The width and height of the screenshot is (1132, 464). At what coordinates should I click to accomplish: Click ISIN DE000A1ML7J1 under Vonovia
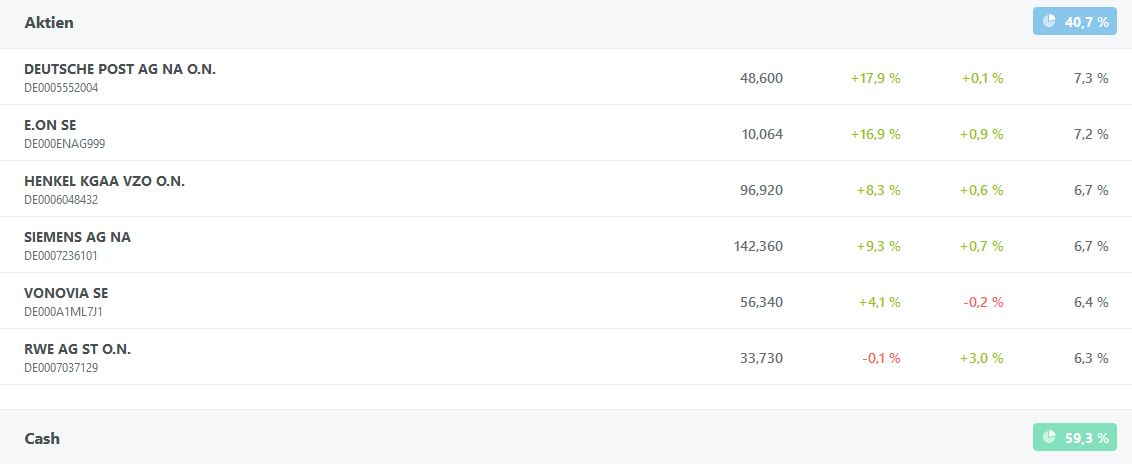pyautogui.click(x=63, y=312)
